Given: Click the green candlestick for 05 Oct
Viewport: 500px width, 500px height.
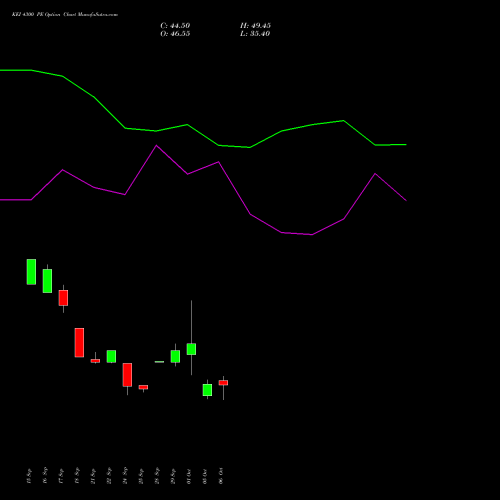Looking at the screenshot, I should (207, 390).
